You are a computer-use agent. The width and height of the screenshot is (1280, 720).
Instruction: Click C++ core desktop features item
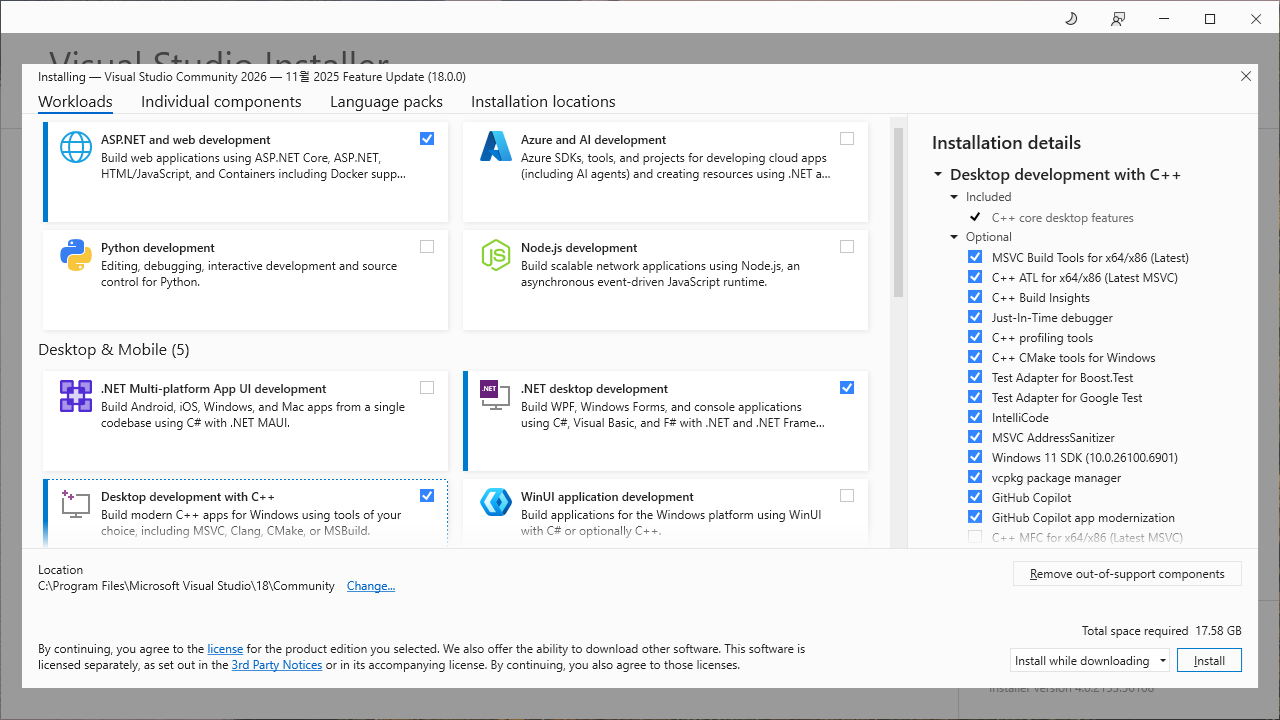[x=1062, y=218]
